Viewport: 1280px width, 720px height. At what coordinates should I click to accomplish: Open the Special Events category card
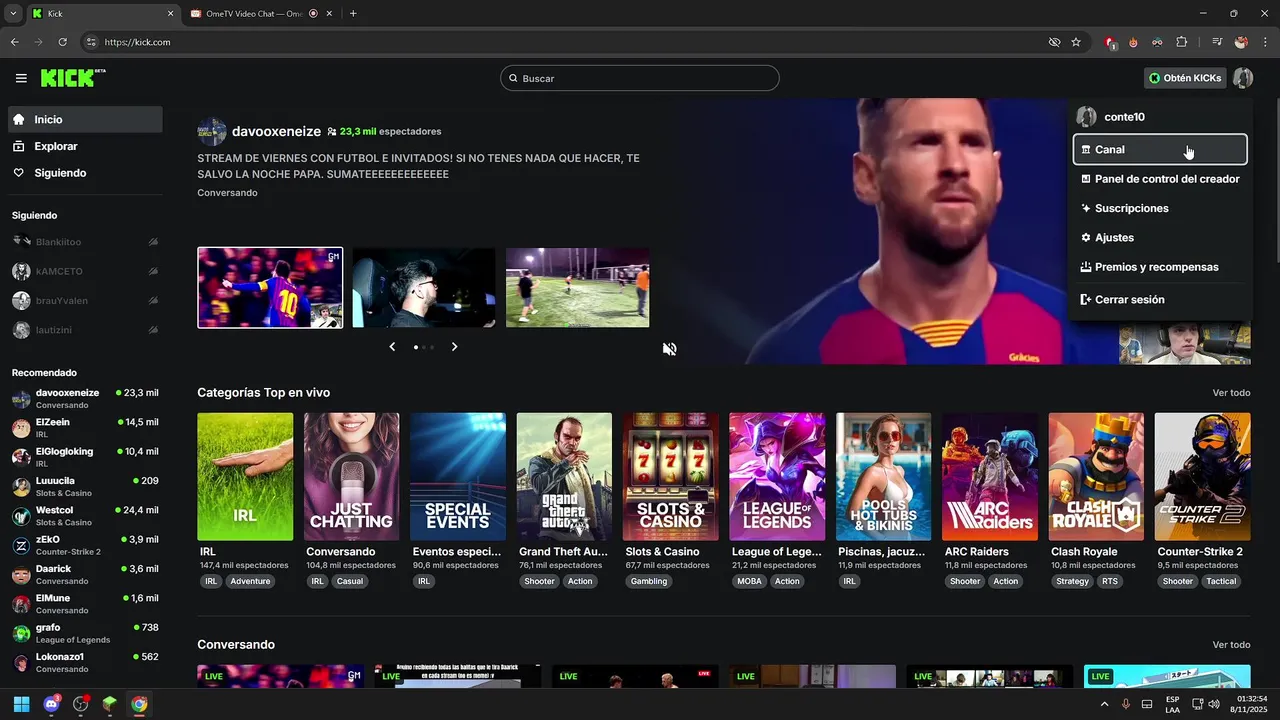(x=458, y=477)
